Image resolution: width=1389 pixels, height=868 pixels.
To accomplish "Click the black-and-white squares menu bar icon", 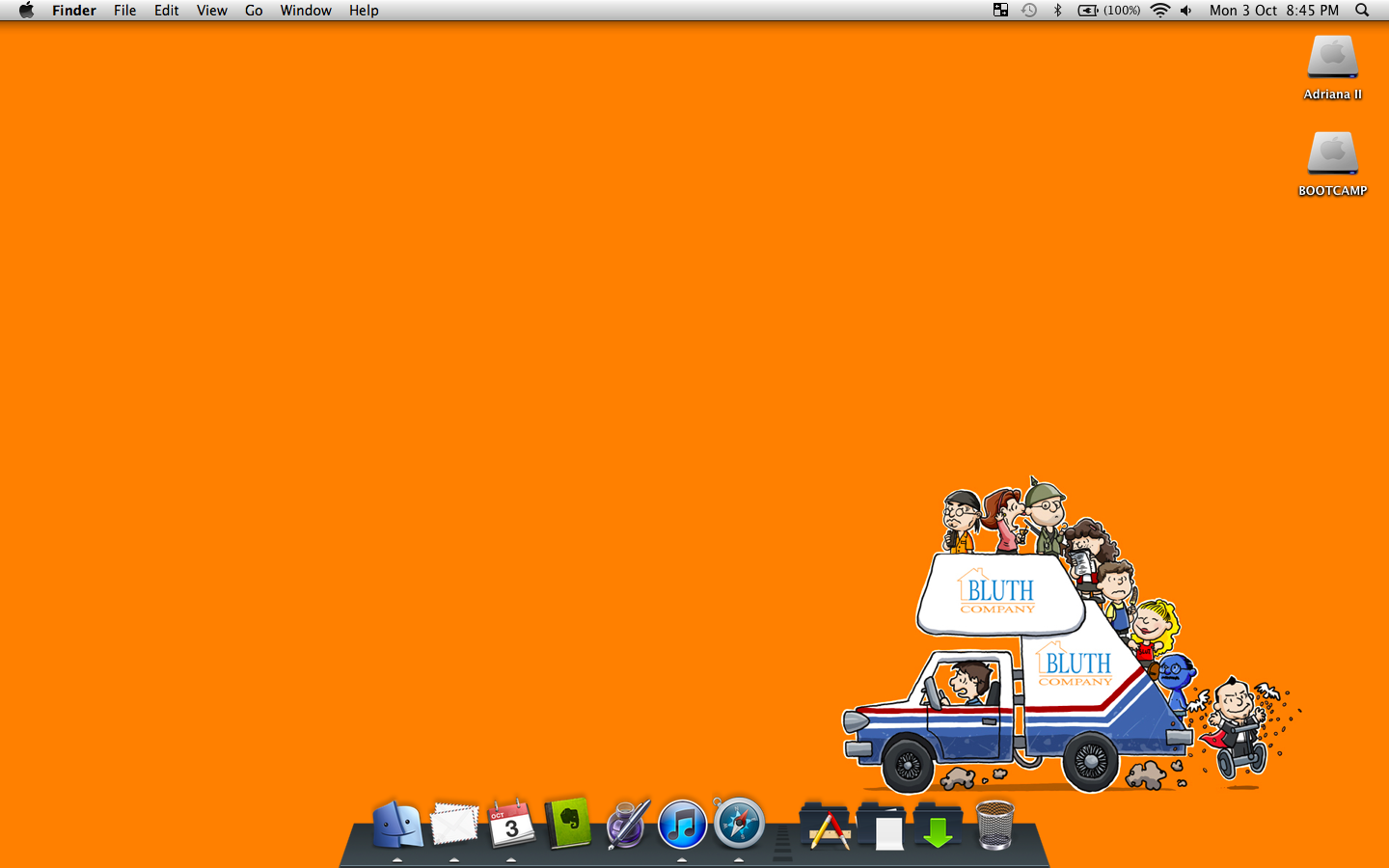I will point(1000,11).
